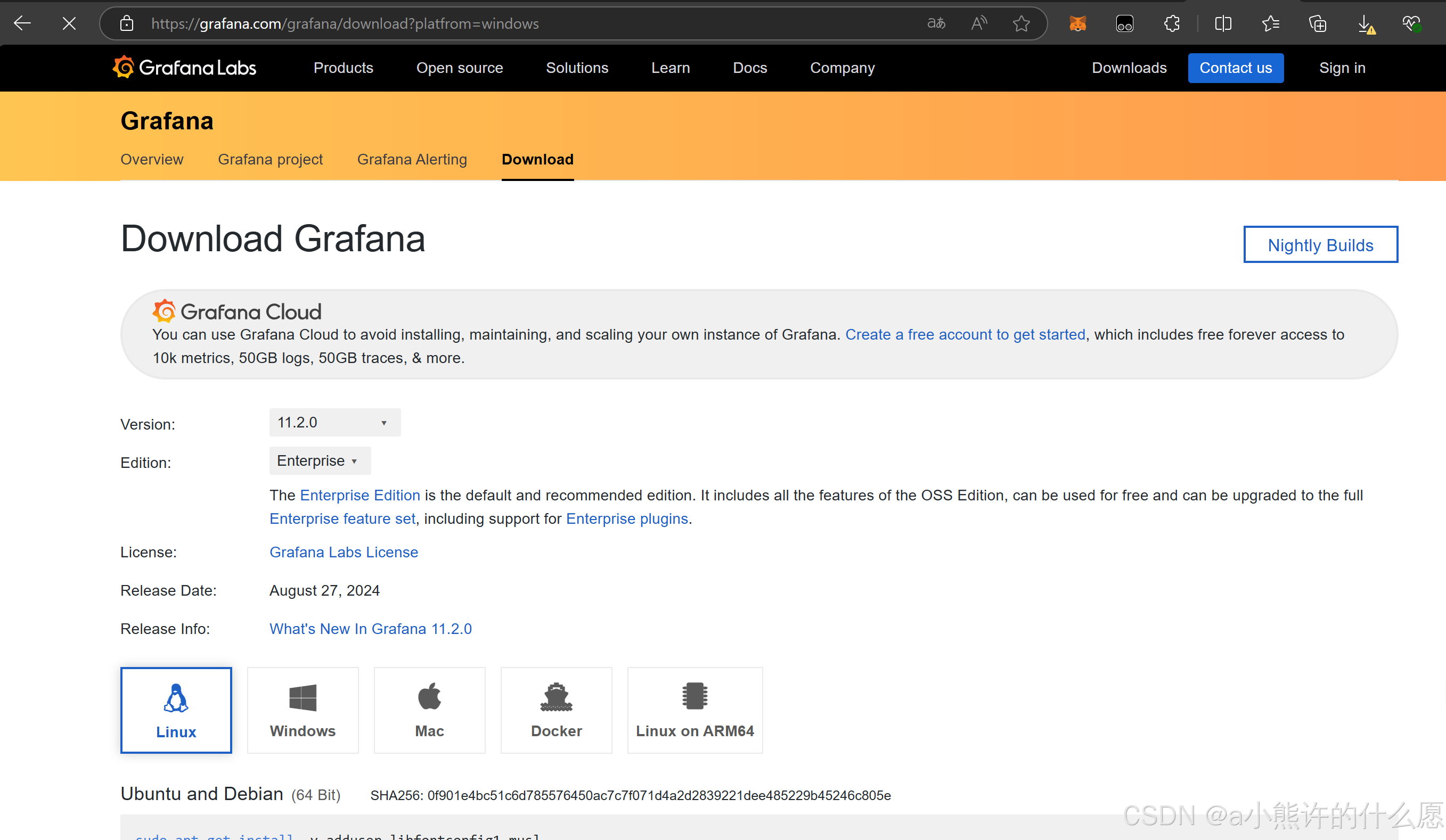
Task: Open the Version 11.2.0 dropdown
Action: [335, 422]
